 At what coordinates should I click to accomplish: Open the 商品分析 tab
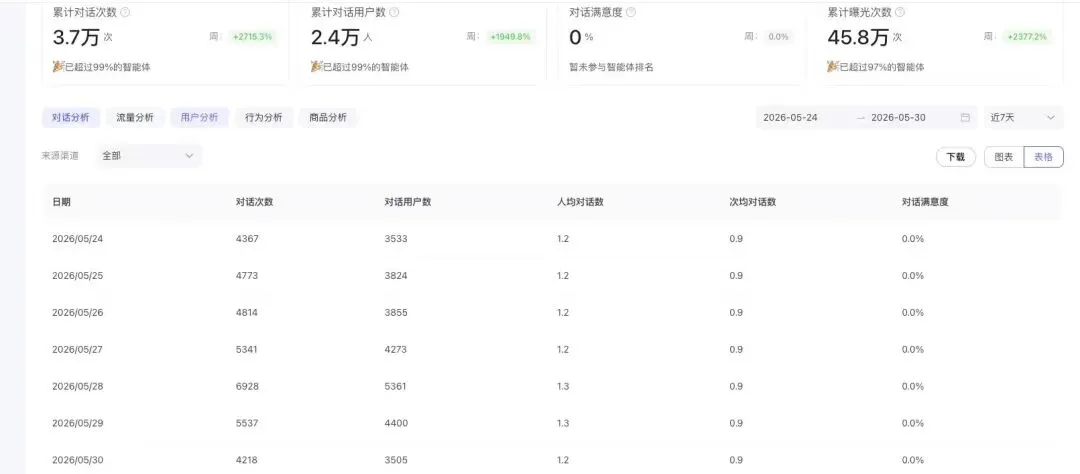[x=328, y=118]
